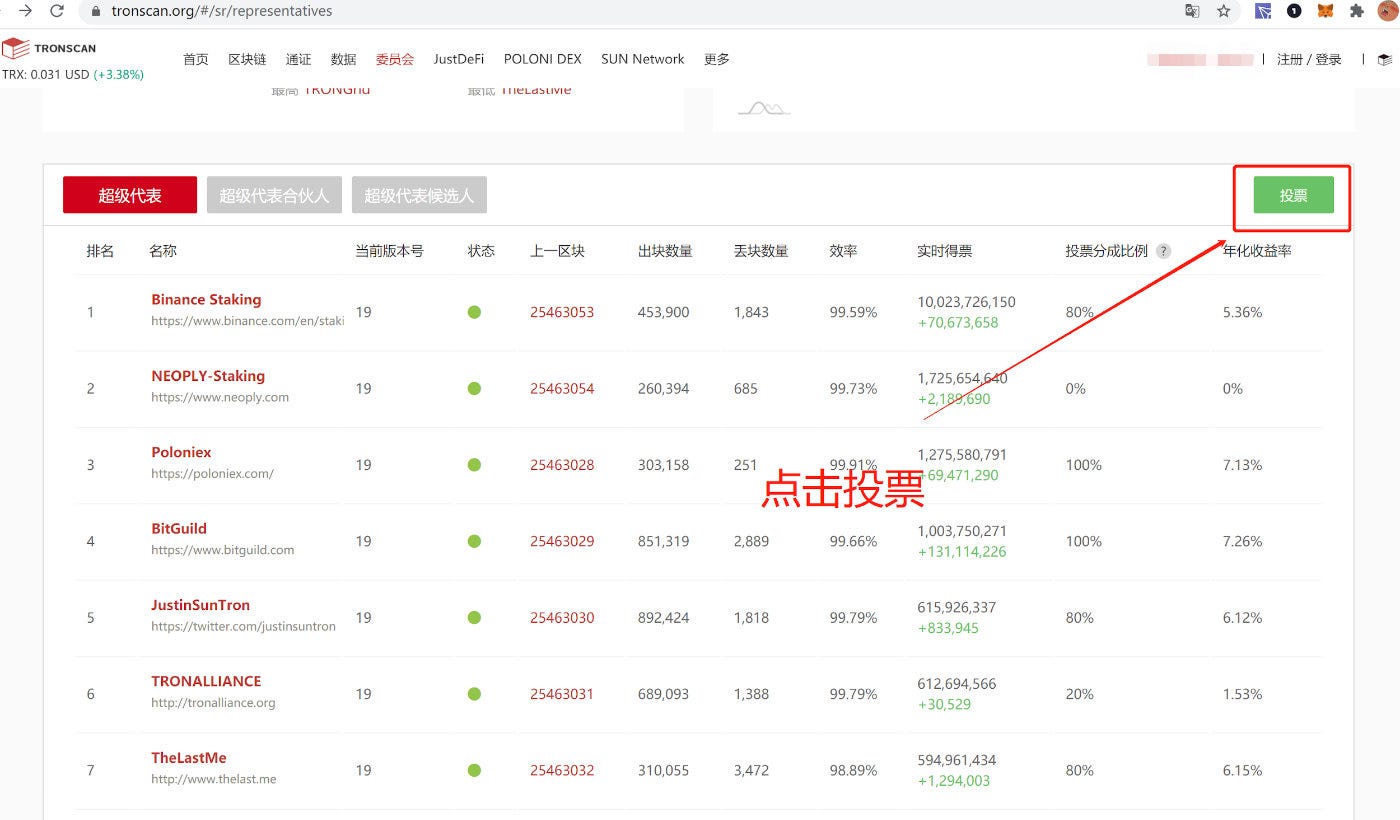Open the Extensions puzzle-piece menu
The height and width of the screenshot is (820, 1400).
pyautogui.click(x=1356, y=11)
